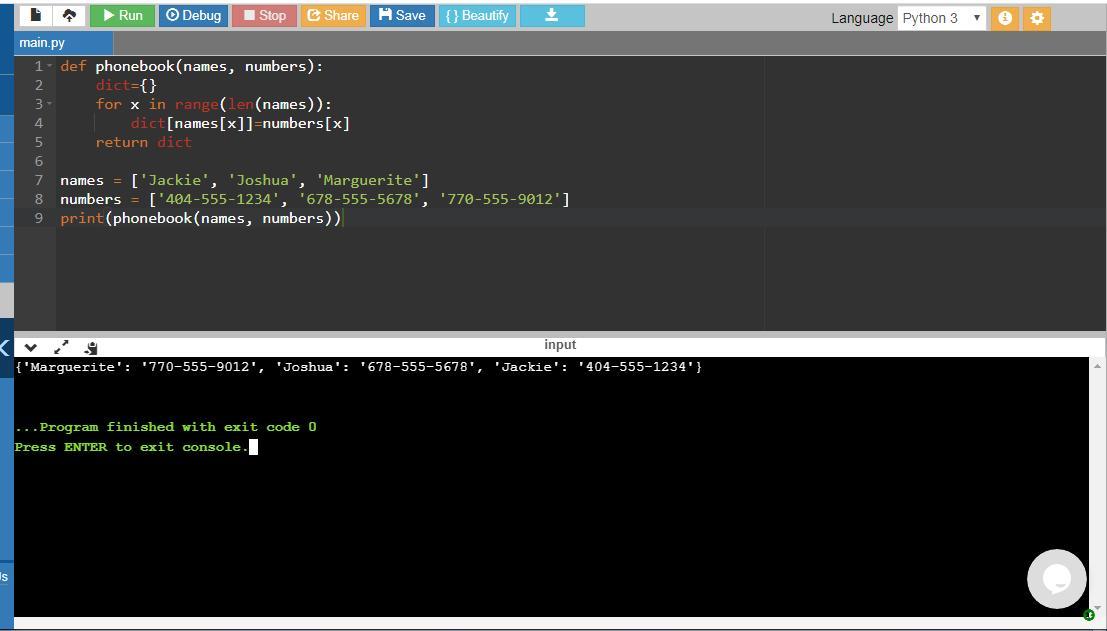Viewport: 1107px width, 631px height.
Task: Download the code with download arrow icon
Action: (552, 16)
